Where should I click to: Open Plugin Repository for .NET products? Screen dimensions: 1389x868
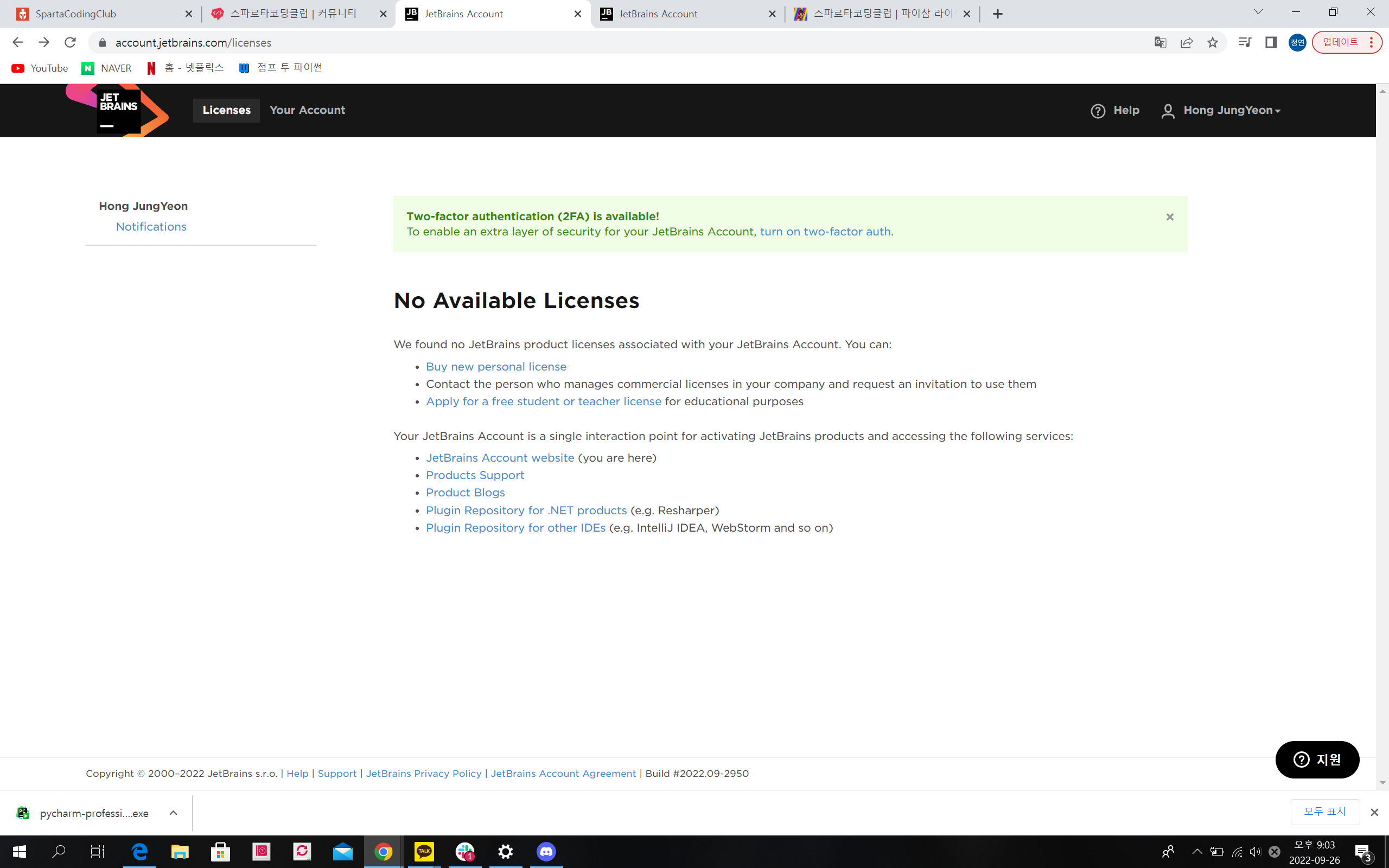coord(526,511)
